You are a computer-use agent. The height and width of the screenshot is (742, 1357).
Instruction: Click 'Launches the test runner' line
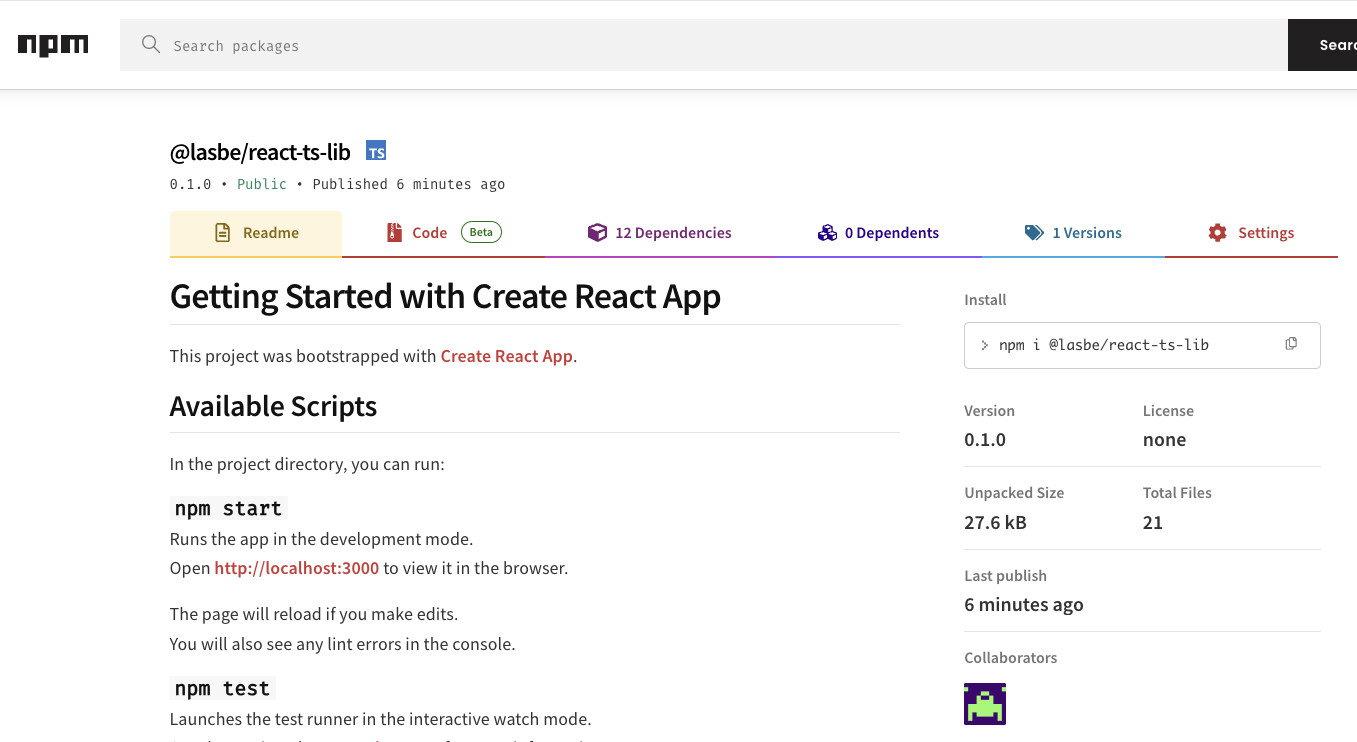[x=381, y=719]
